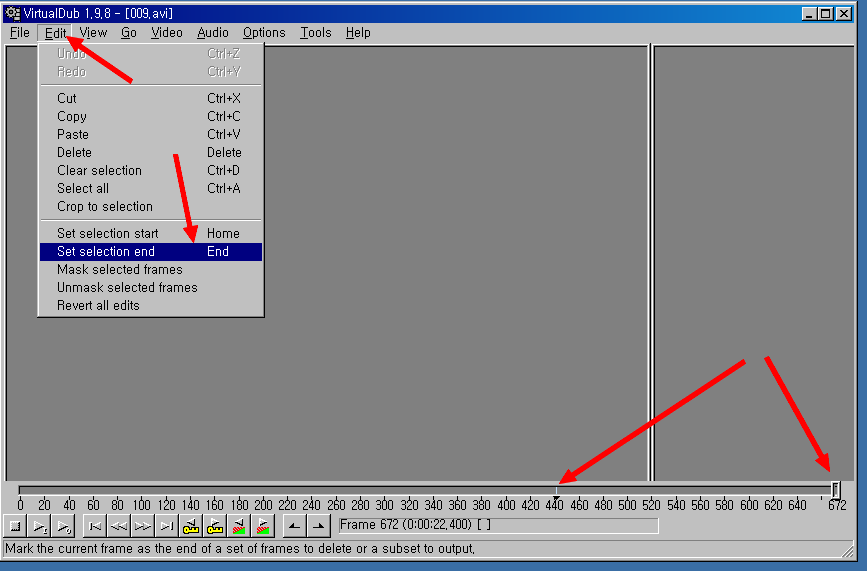Choose Paste from the Edit menu

point(151,134)
